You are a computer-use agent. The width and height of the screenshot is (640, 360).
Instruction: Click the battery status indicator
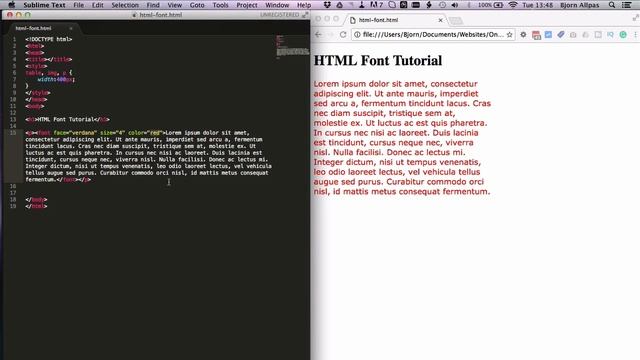click(x=490, y=5)
